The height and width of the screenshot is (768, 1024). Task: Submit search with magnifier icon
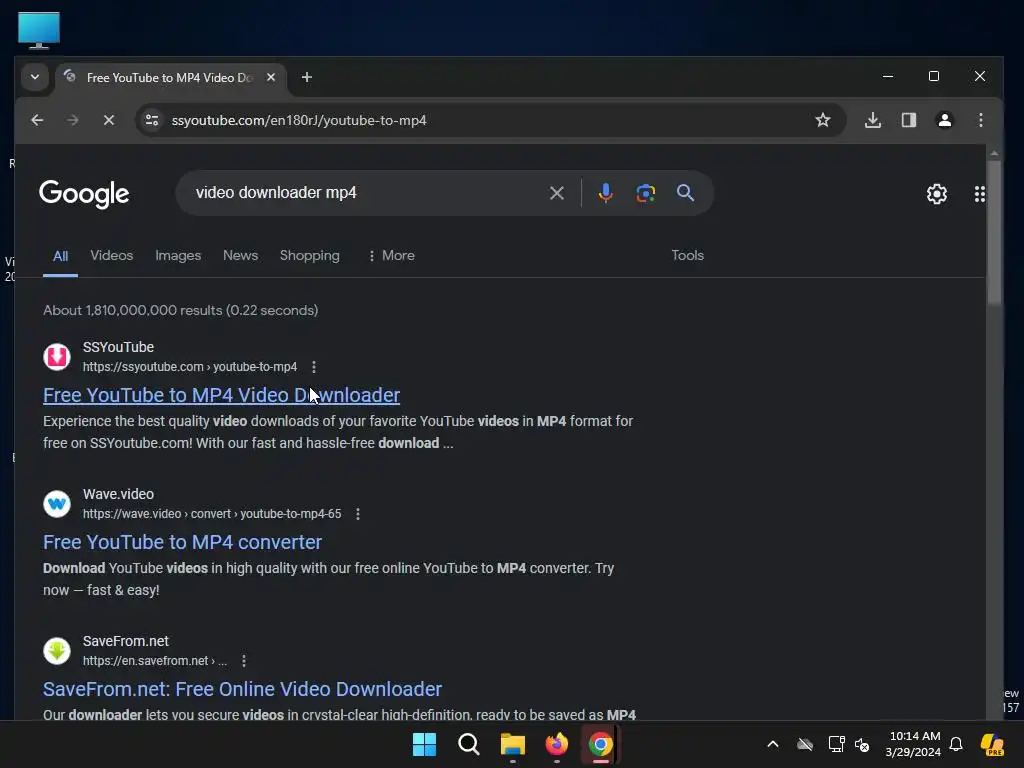(x=685, y=193)
